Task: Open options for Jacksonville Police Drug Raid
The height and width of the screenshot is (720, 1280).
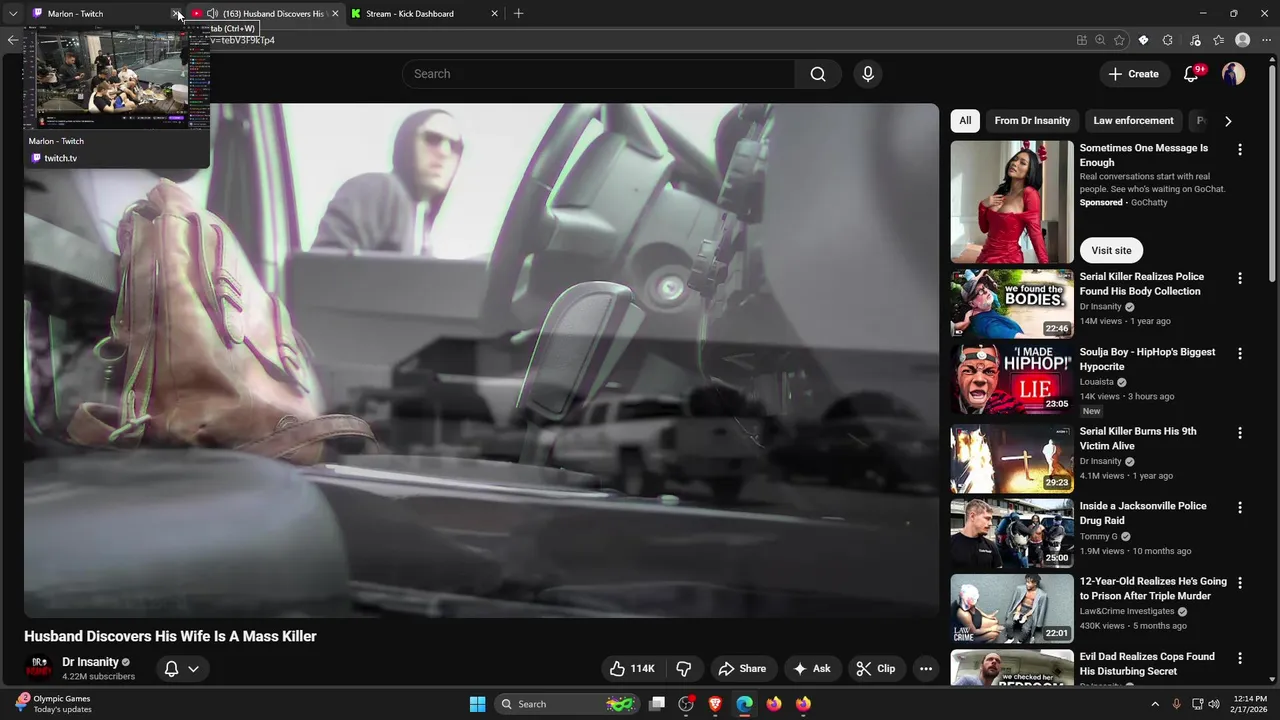Action: 1240,508
